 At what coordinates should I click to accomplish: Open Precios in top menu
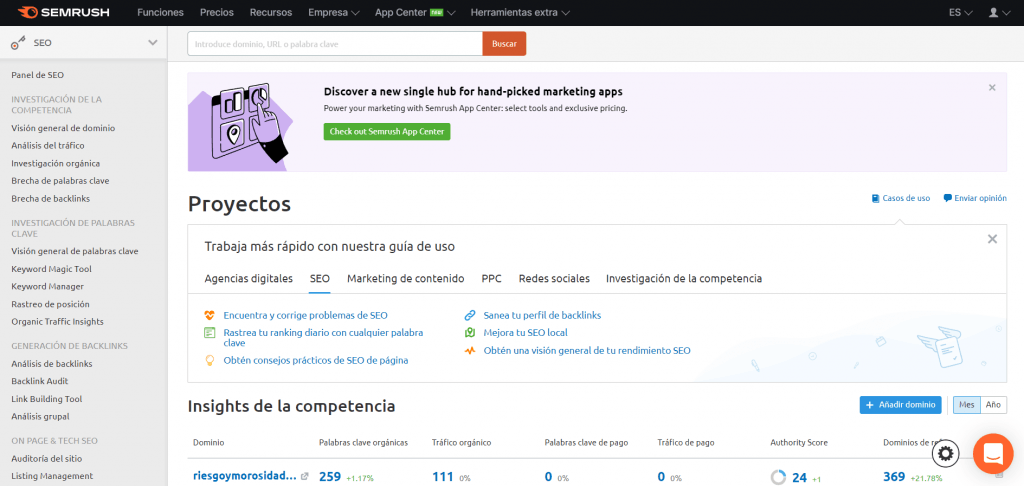(x=217, y=12)
